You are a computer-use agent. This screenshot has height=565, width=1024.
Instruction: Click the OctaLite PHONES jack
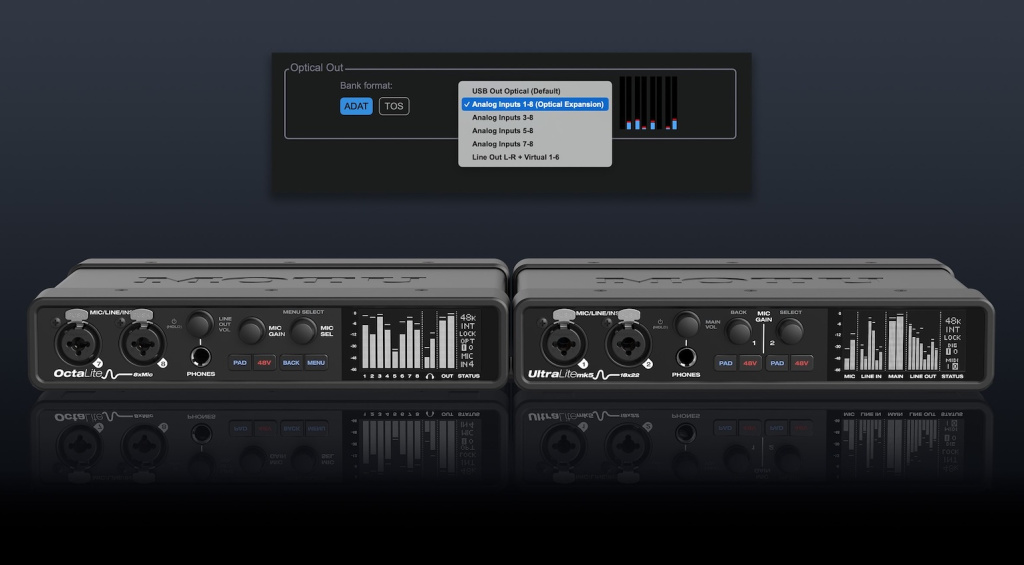click(200, 357)
